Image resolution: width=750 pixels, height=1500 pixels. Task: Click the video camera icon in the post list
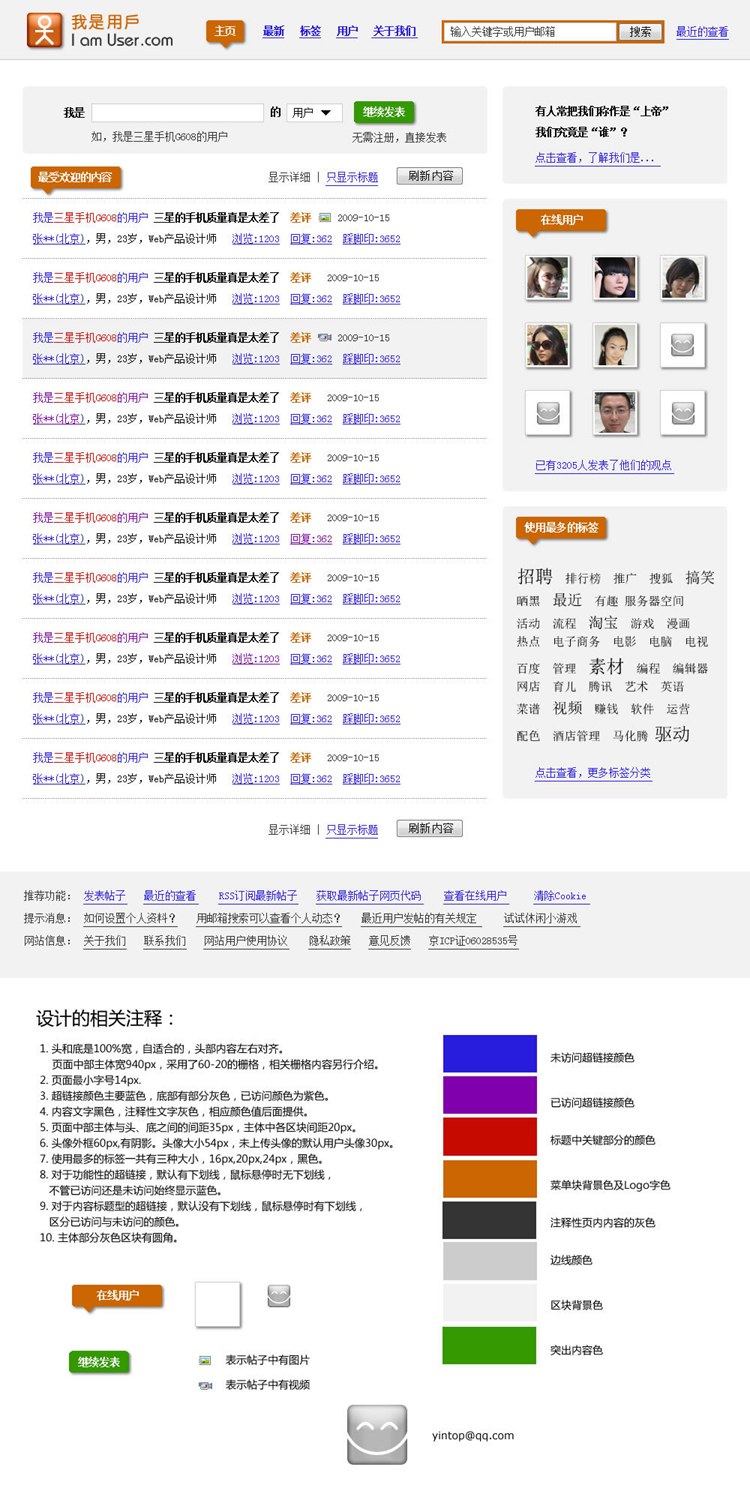point(324,337)
